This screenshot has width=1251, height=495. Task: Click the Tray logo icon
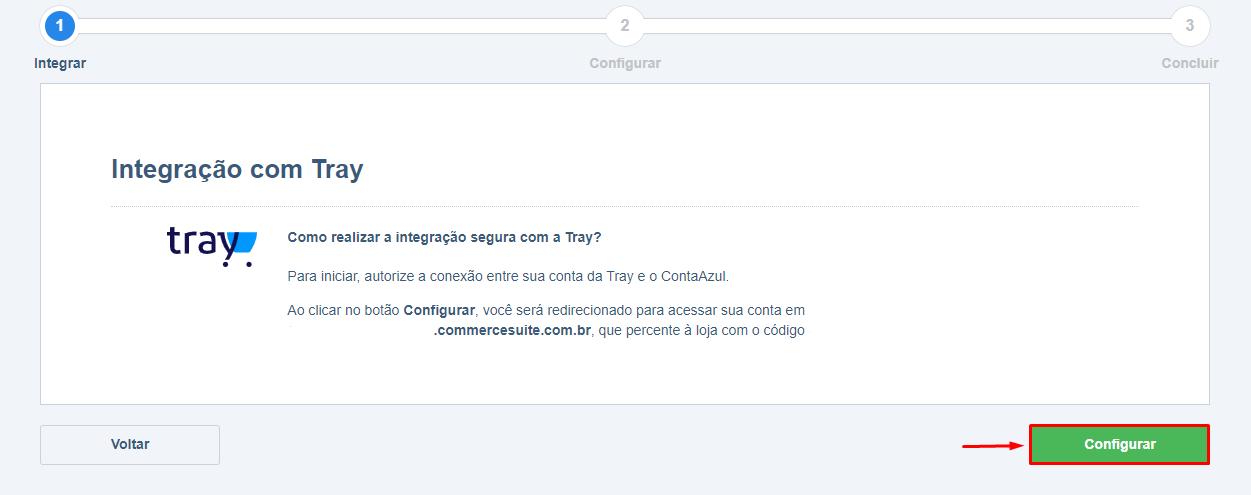point(212,247)
